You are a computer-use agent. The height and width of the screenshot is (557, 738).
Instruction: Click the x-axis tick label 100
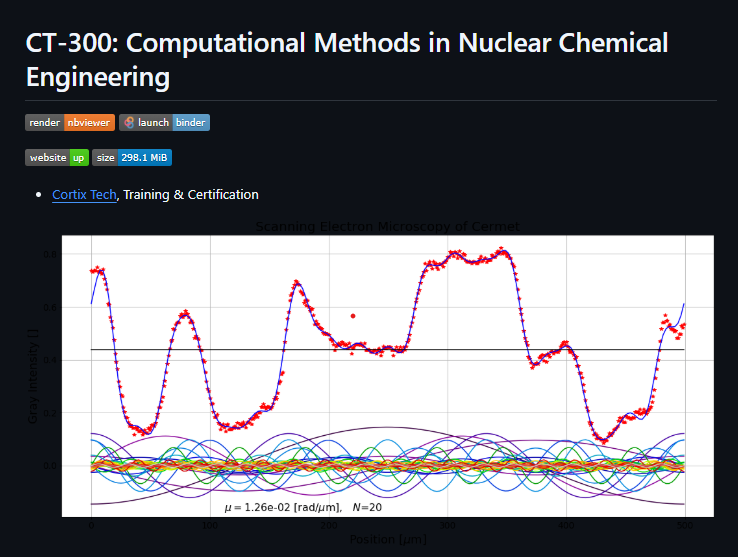click(210, 524)
